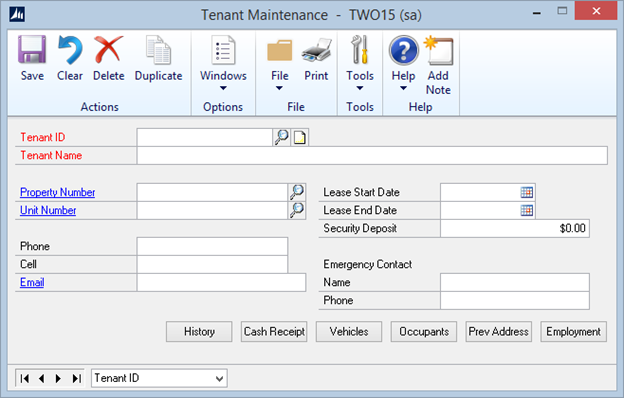Click into the Tenant ID field
Image resolution: width=624 pixels, height=398 pixels.
click(205, 137)
